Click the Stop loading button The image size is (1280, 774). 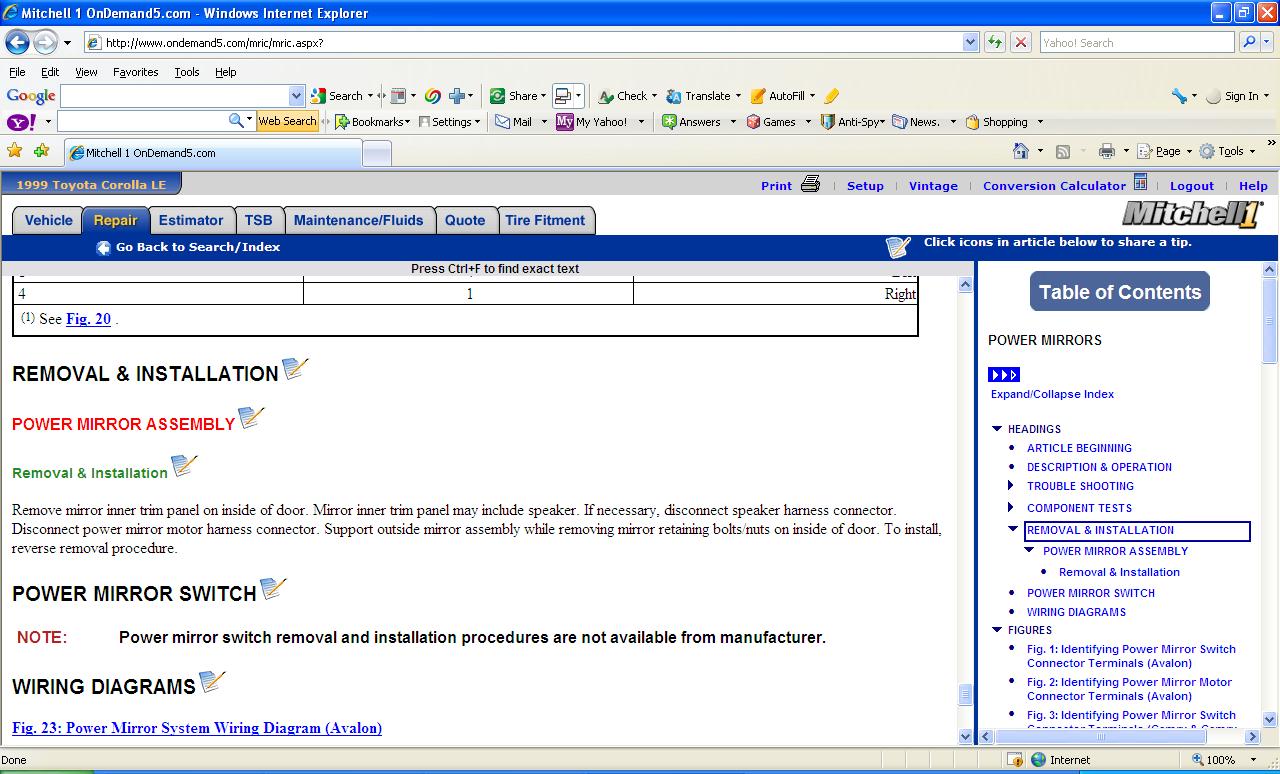(x=1020, y=42)
